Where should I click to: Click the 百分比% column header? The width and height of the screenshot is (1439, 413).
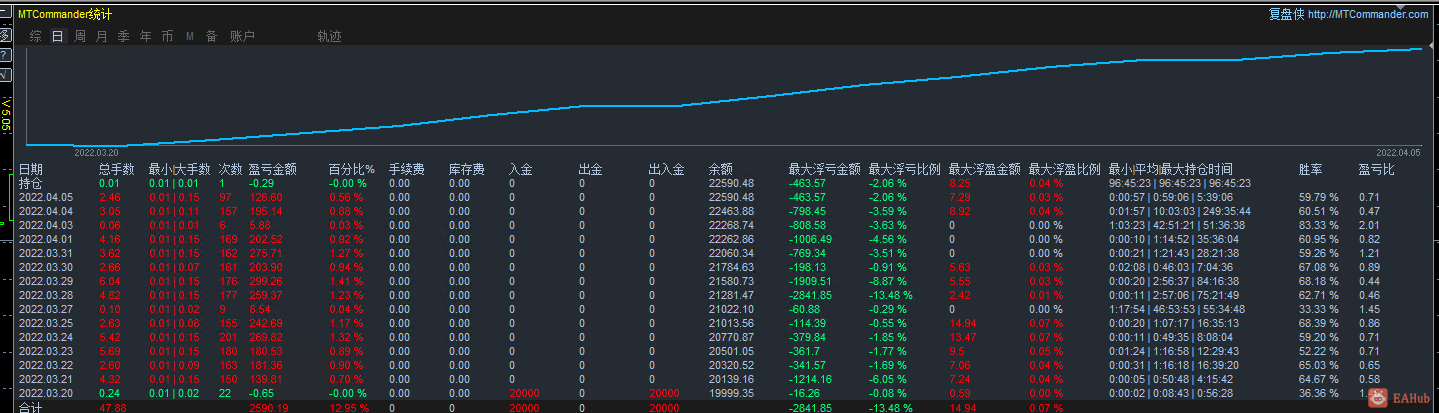coord(352,170)
